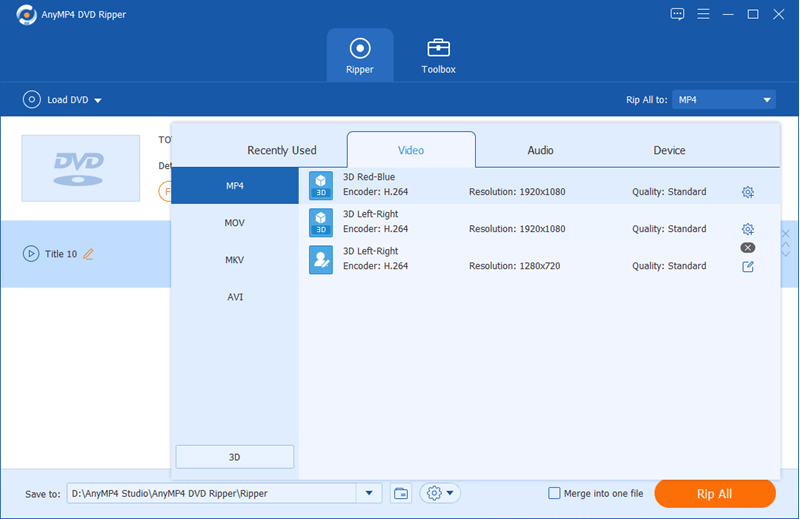Open the output folder icon
The image size is (800, 519).
tap(401, 493)
